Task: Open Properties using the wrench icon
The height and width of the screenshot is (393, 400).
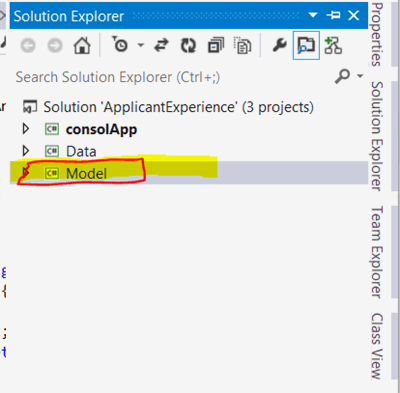Action: tap(279, 45)
